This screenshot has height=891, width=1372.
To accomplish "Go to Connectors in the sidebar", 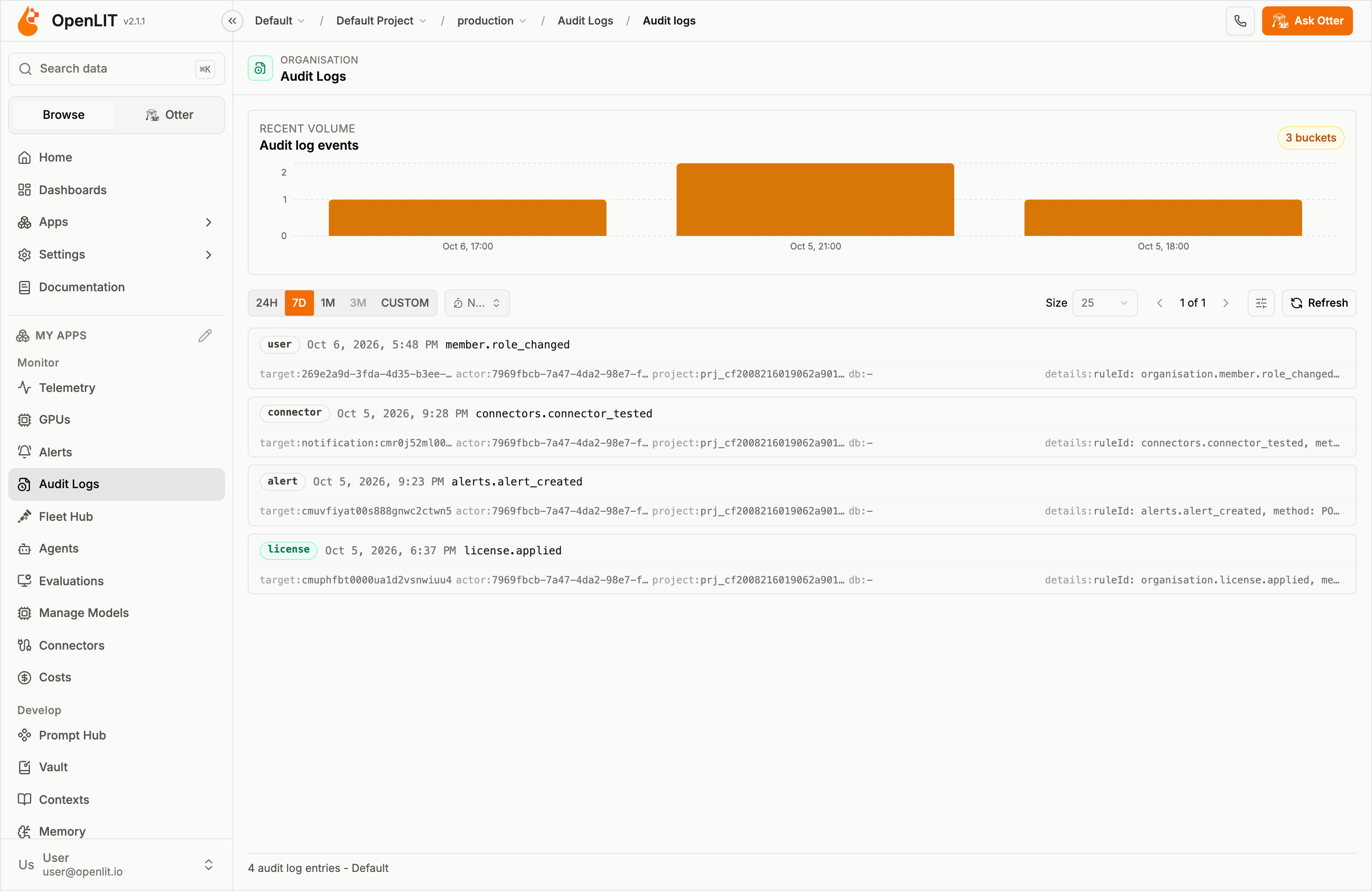I will (117, 645).
